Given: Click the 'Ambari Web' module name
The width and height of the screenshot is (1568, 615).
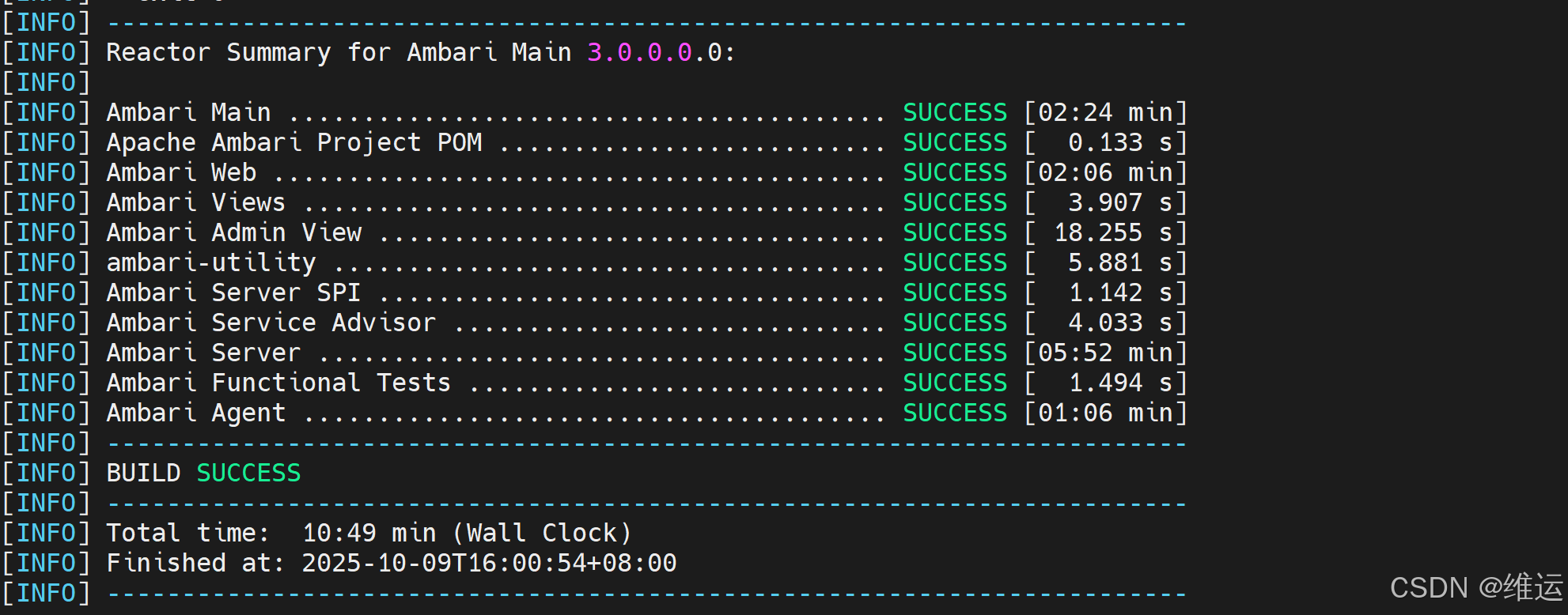Looking at the screenshot, I should point(181,173).
